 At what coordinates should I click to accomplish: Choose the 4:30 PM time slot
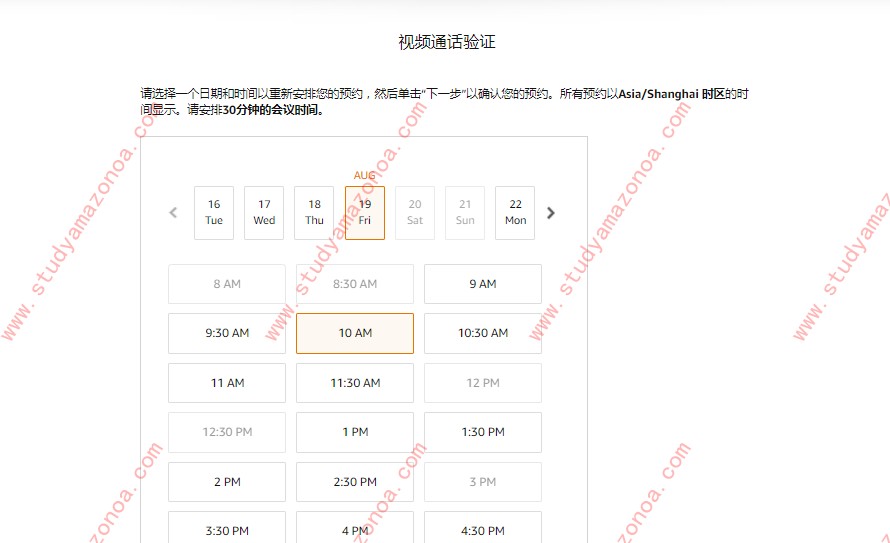click(x=483, y=528)
